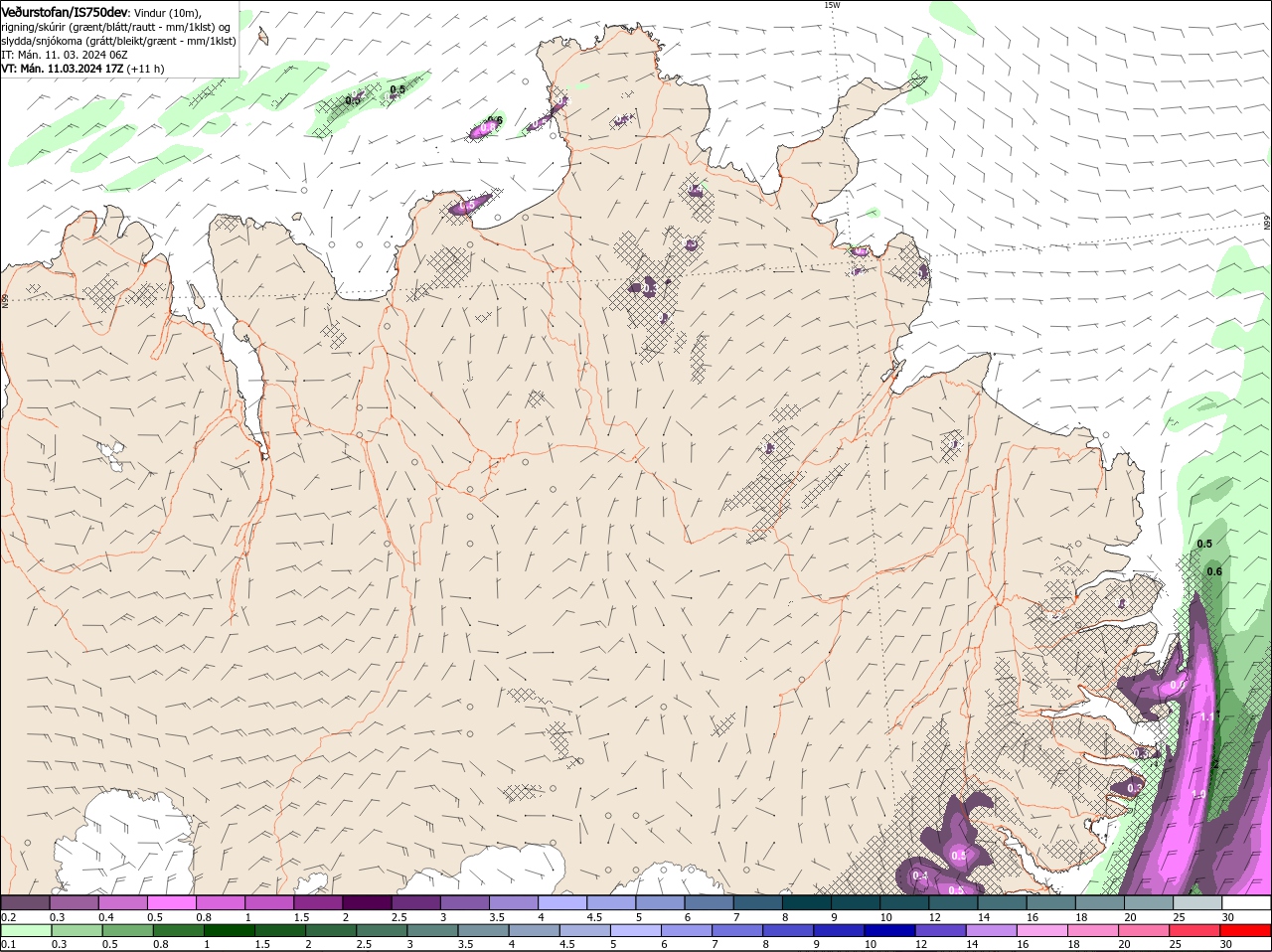
Task: Select the 'IT: Mán. 11. 03. 2024 06Z' line
Action: (64, 55)
